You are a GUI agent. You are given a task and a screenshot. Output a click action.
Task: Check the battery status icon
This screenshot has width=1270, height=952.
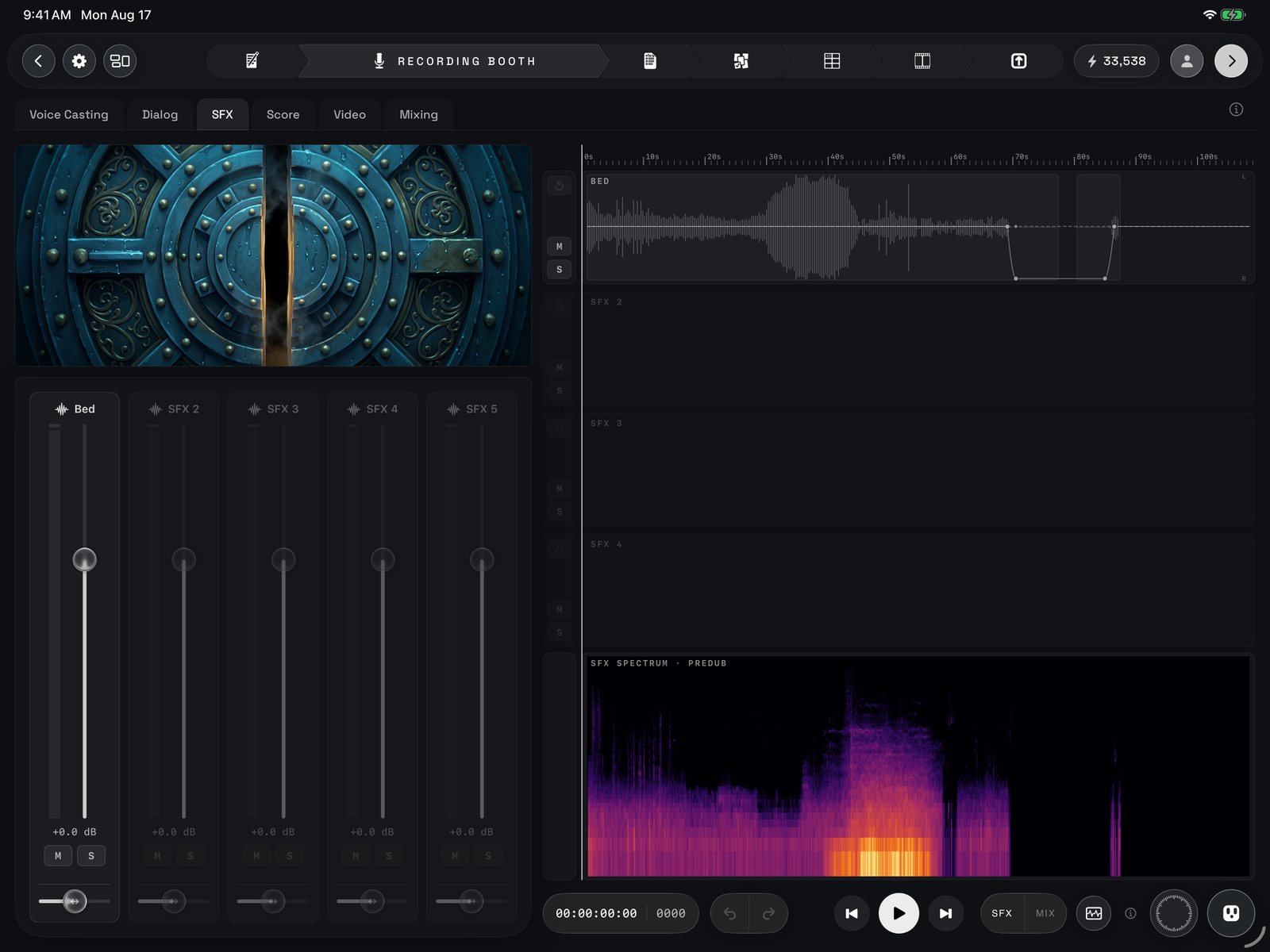click(1233, 15)
